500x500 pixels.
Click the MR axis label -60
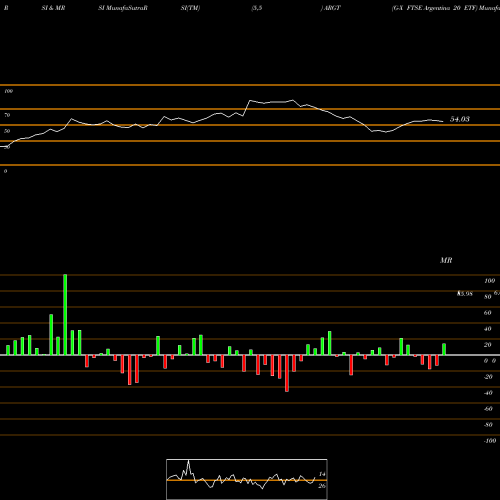(x=488, y=409)
